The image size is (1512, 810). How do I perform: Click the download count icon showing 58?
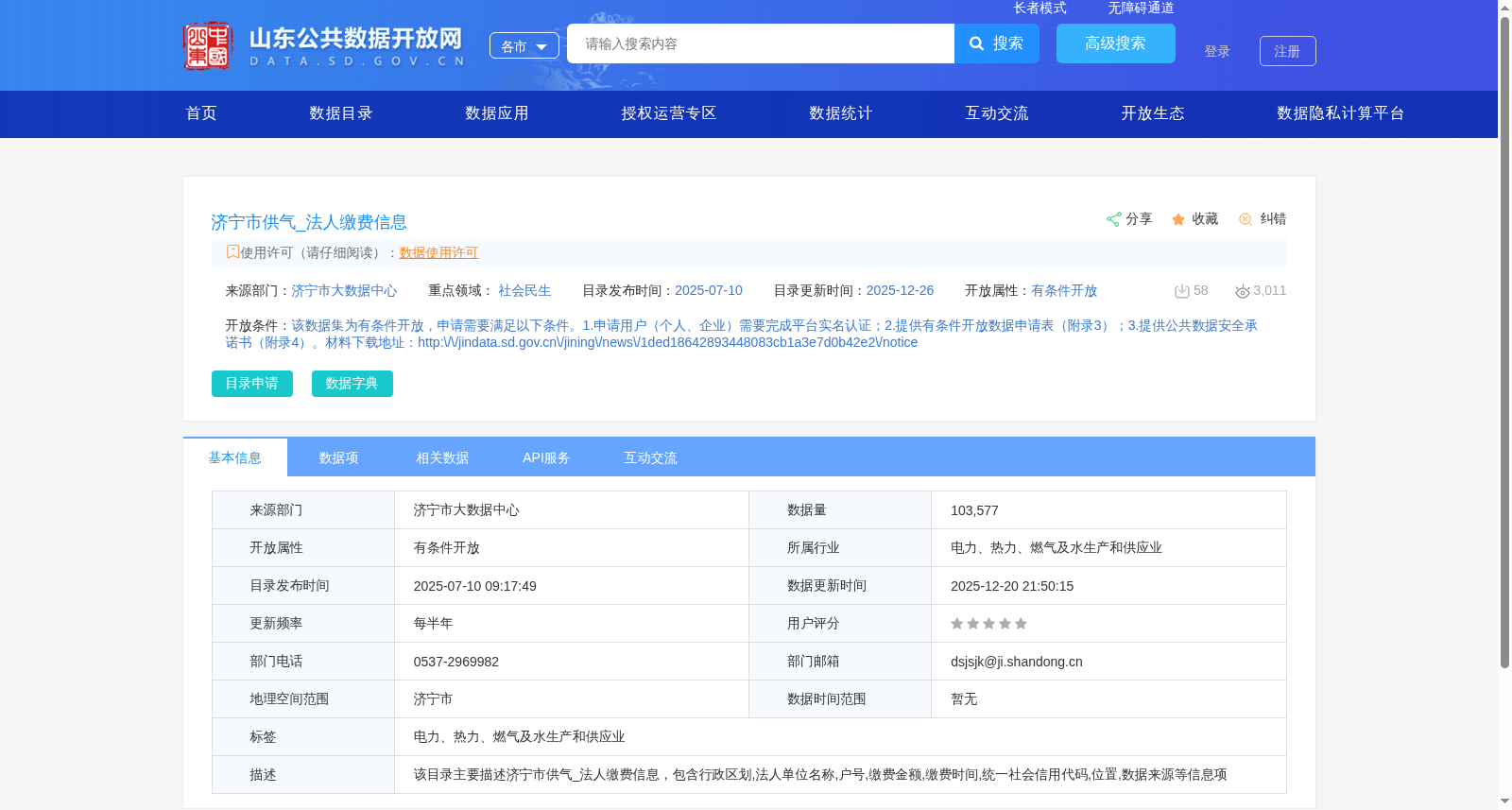pyautogui.click(x=1181, y=291)
